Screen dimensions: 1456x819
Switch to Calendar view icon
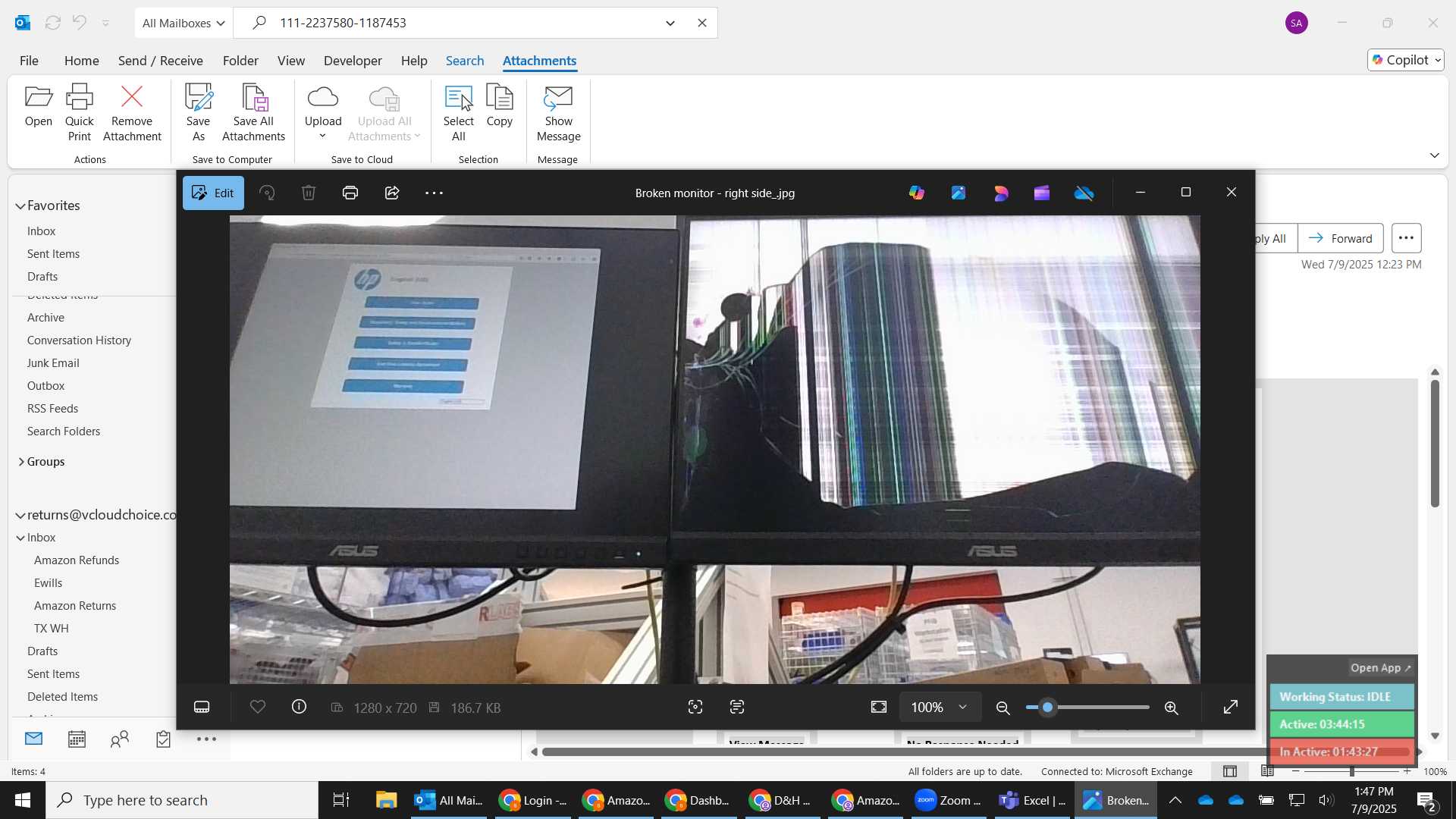[x=77, y=739]
